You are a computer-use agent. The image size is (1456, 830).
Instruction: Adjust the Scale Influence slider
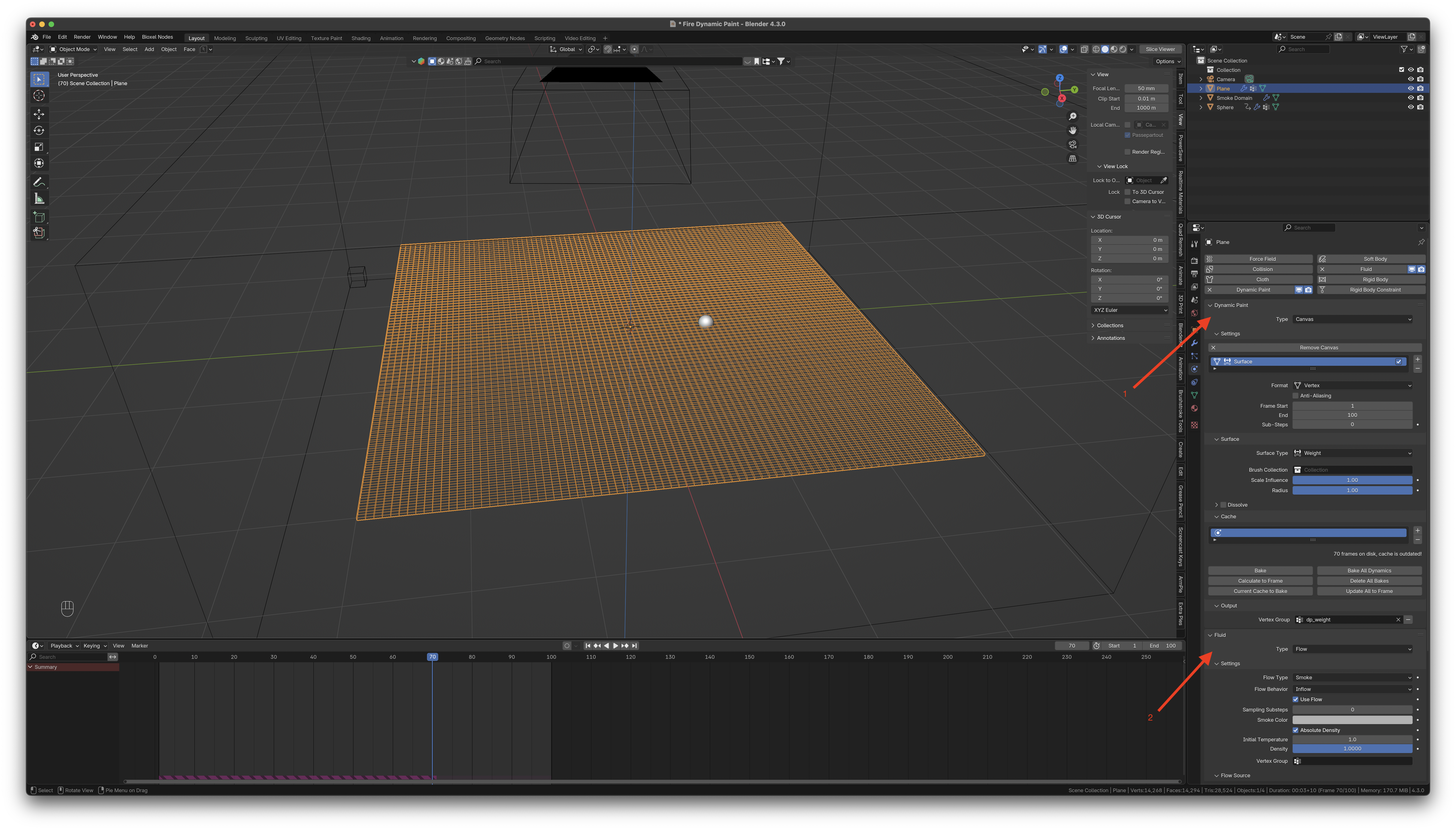click(x=1352, y=480)
